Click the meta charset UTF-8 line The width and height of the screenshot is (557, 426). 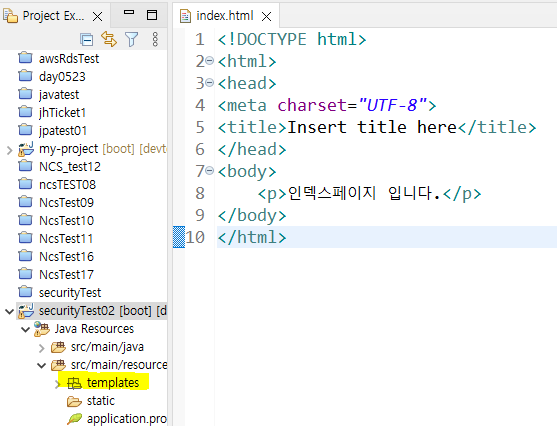tap(327, 105)
